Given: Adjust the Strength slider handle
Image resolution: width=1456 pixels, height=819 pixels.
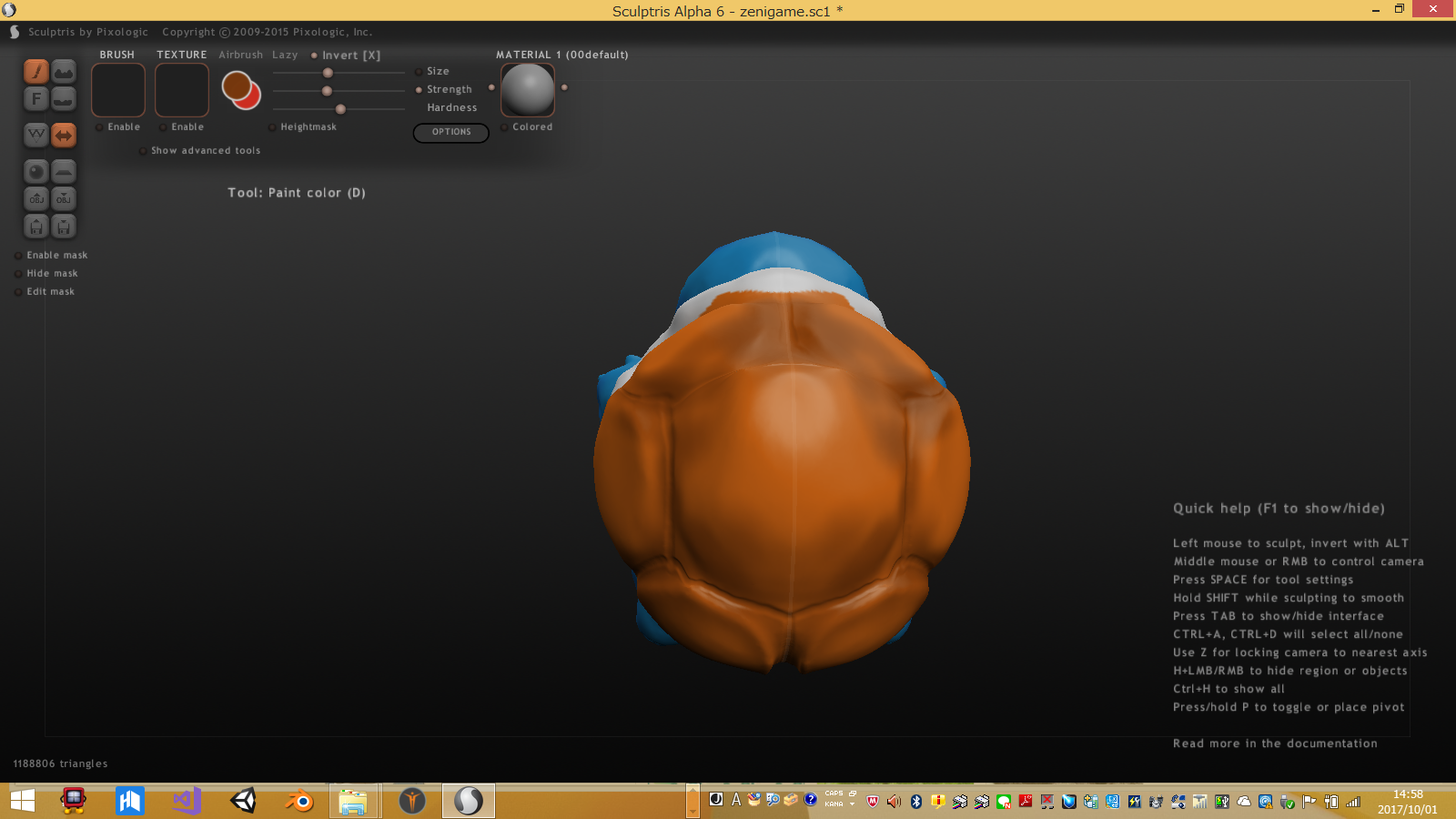Looking at the screenshot, I should tap(327, 91).
